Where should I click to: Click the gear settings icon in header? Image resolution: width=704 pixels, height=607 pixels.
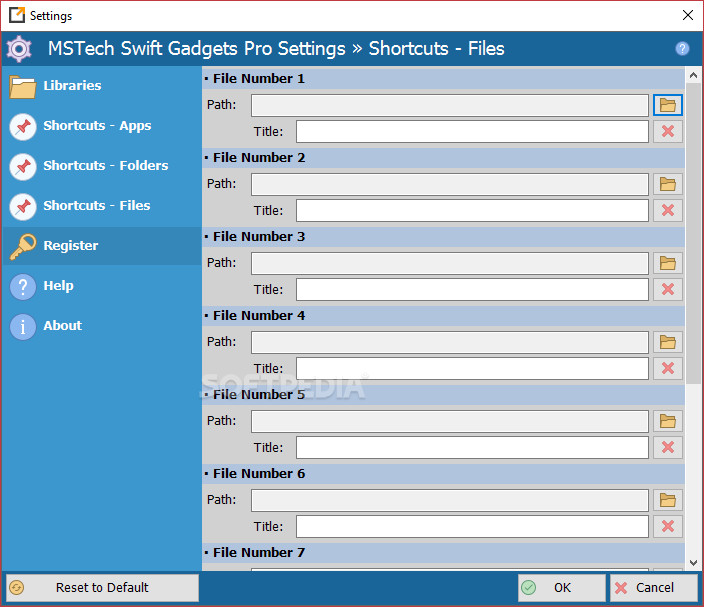coord(19,49)
